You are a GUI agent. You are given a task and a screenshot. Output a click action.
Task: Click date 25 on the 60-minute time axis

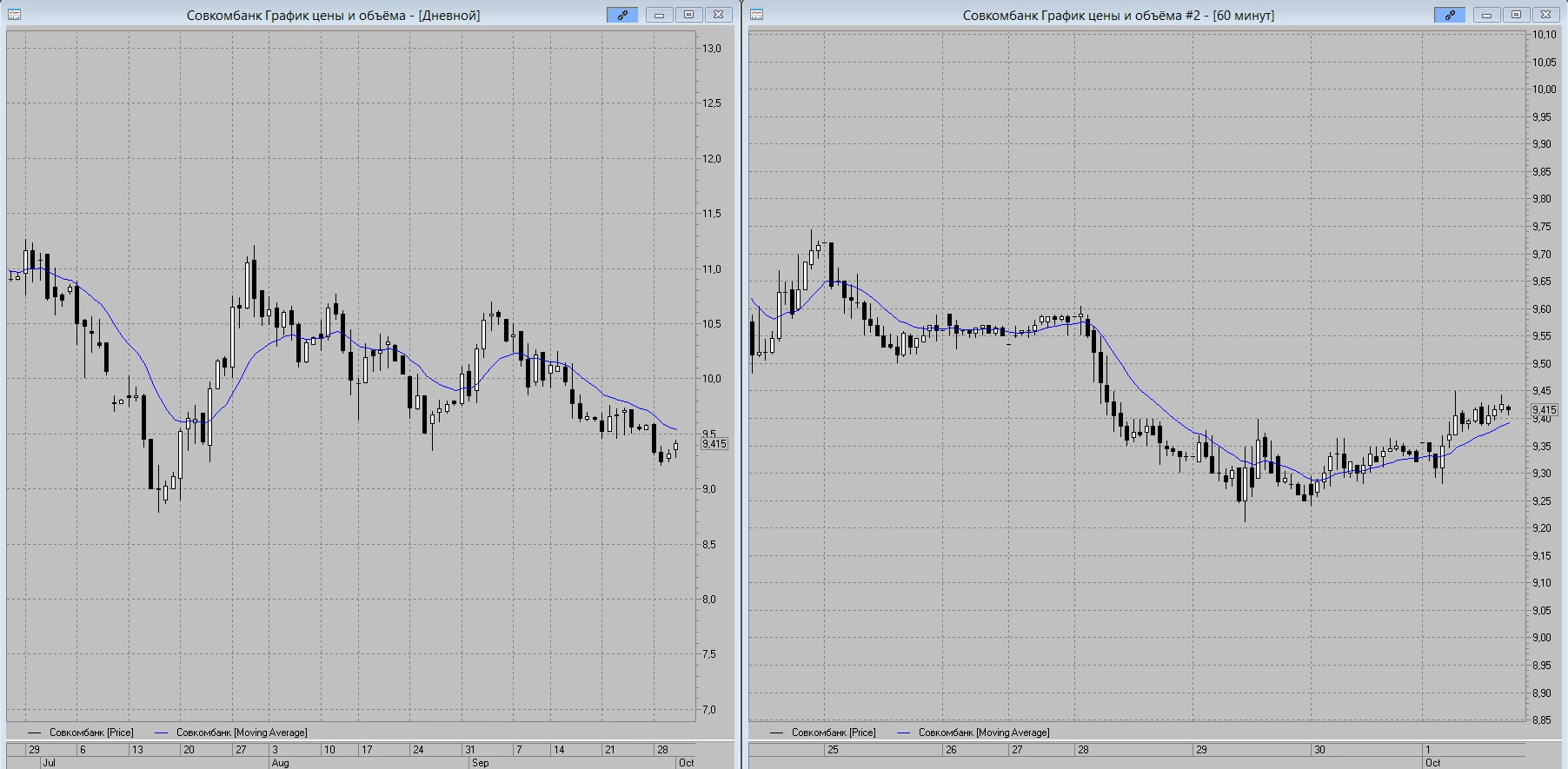[833, 749]
